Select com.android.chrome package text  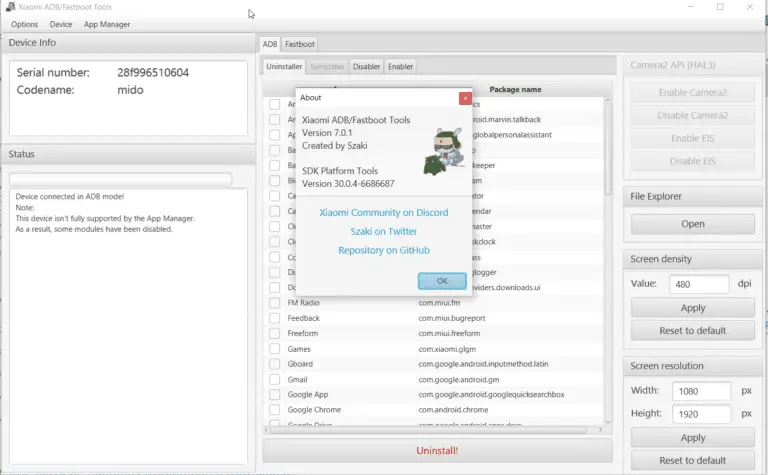(x=453, y=410)
